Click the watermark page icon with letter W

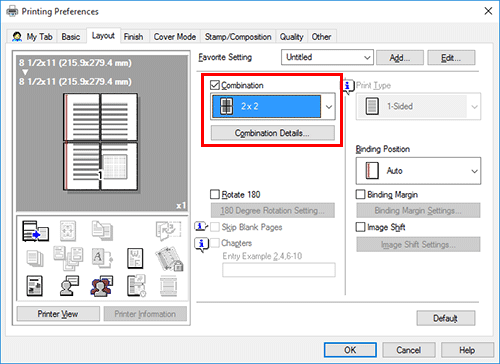[x=135, y=258]
